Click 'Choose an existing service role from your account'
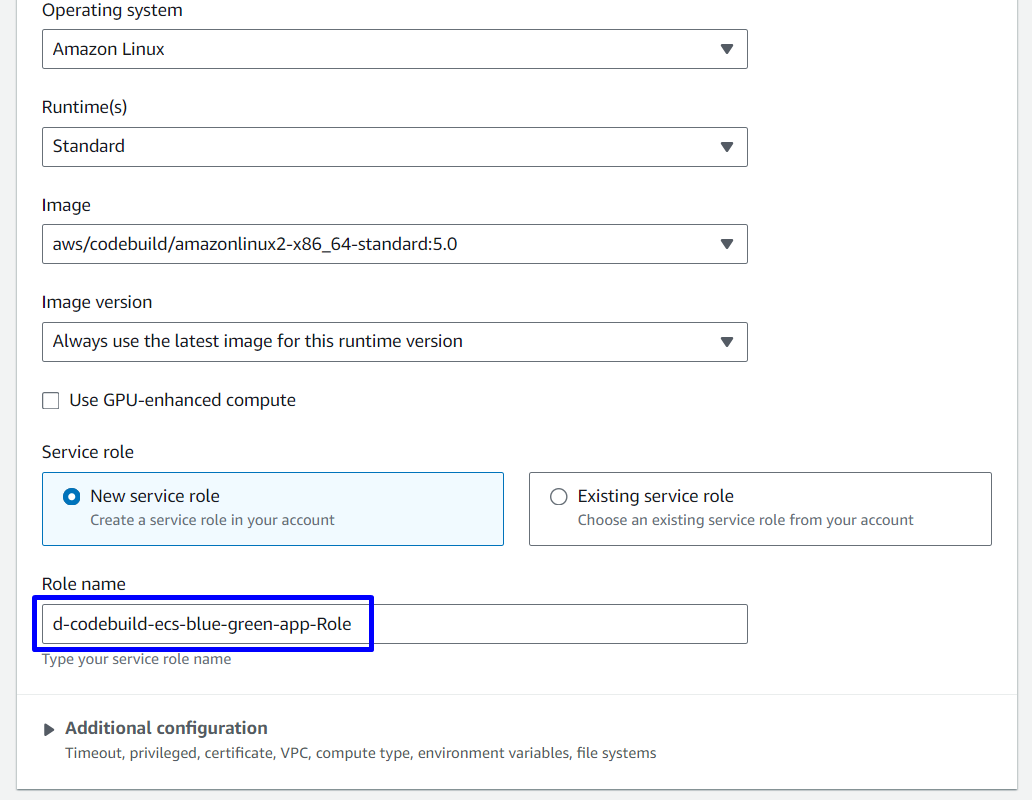Image resolution: width=1032 pixels, height=800 pixels. point(745,520)
